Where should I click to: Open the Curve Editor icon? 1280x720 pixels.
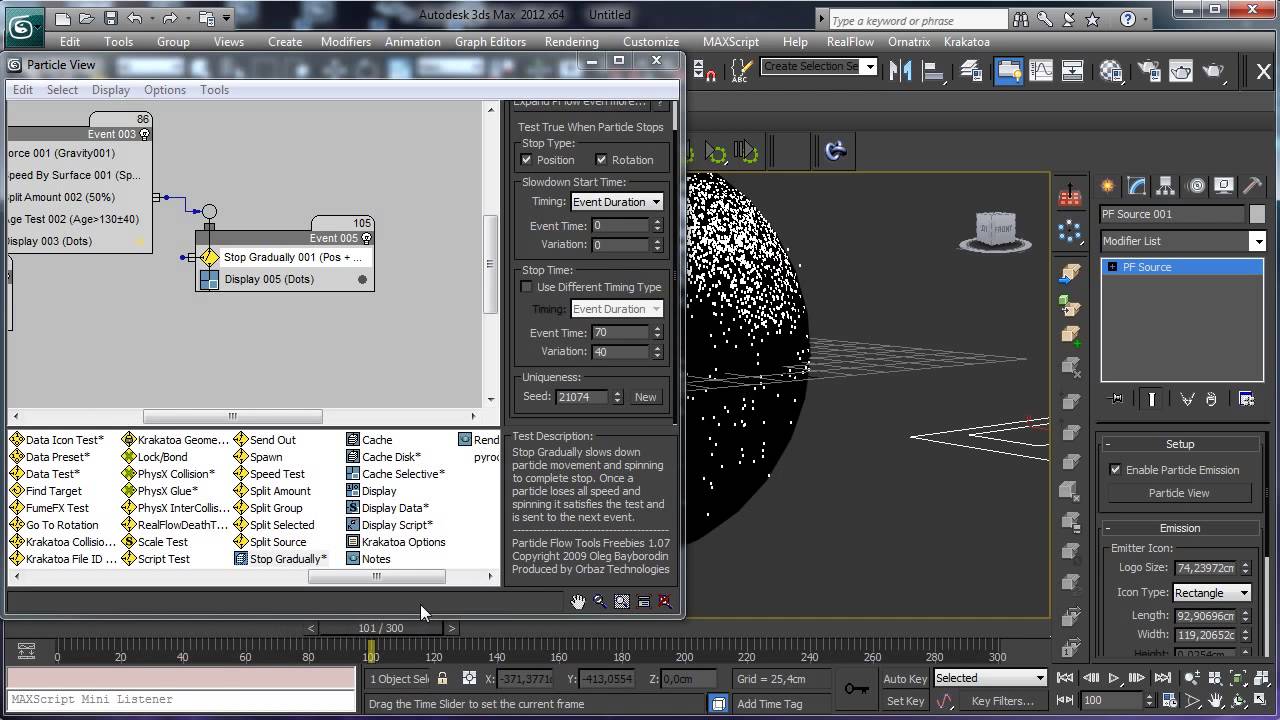[x=1041, y=70]
